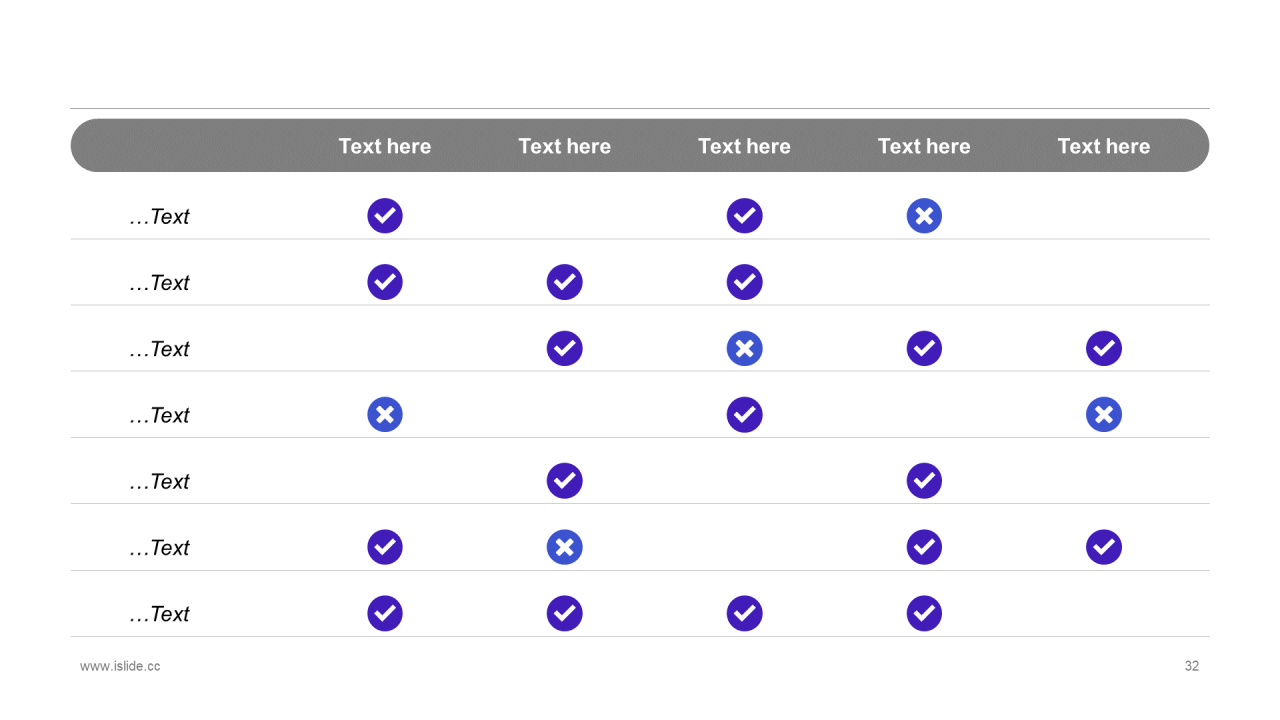Click the cross icon in the sixth table row
Viewport: 1280px width, 720px height.
(x=564, y=547)
